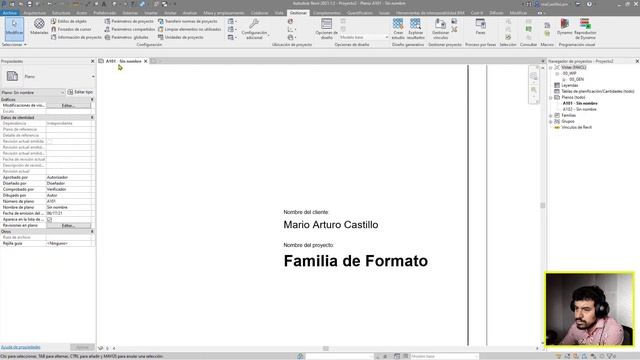Image resolution: width=640 pixels, height=360 pixels.
Task: Open Forzados de cursor settings
Action: [x=71, y=29]
